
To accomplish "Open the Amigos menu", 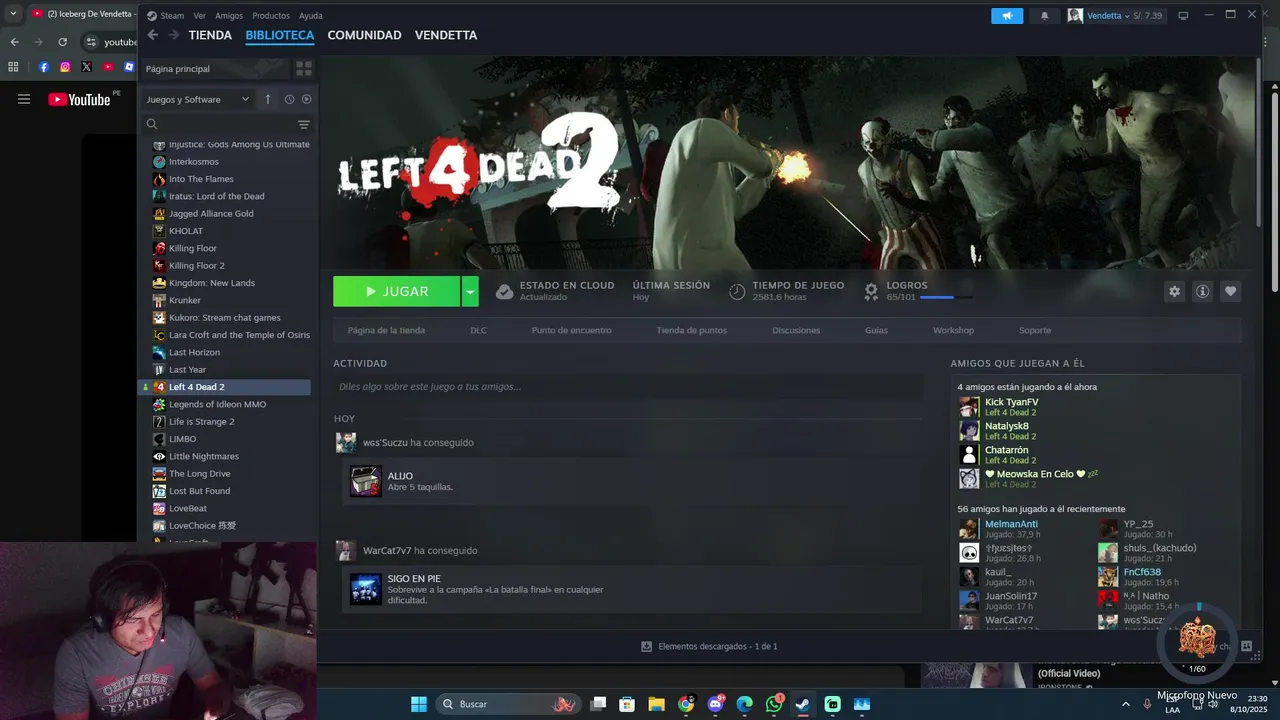I will click(x=229, y=16).
